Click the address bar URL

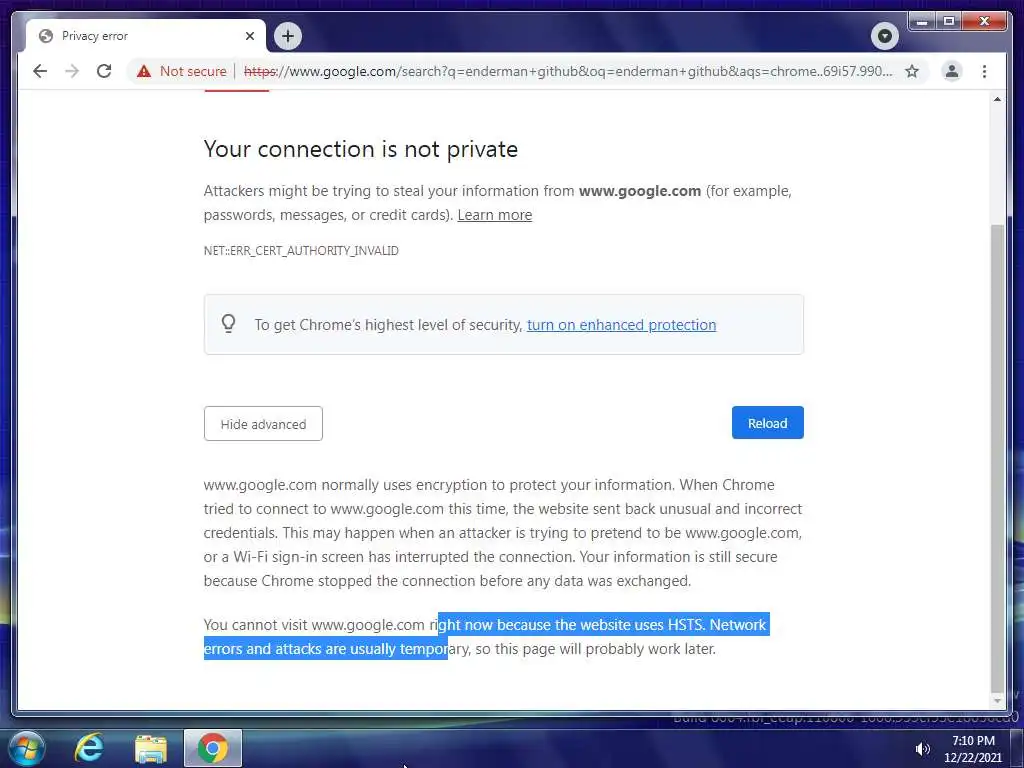coord(568,71)
